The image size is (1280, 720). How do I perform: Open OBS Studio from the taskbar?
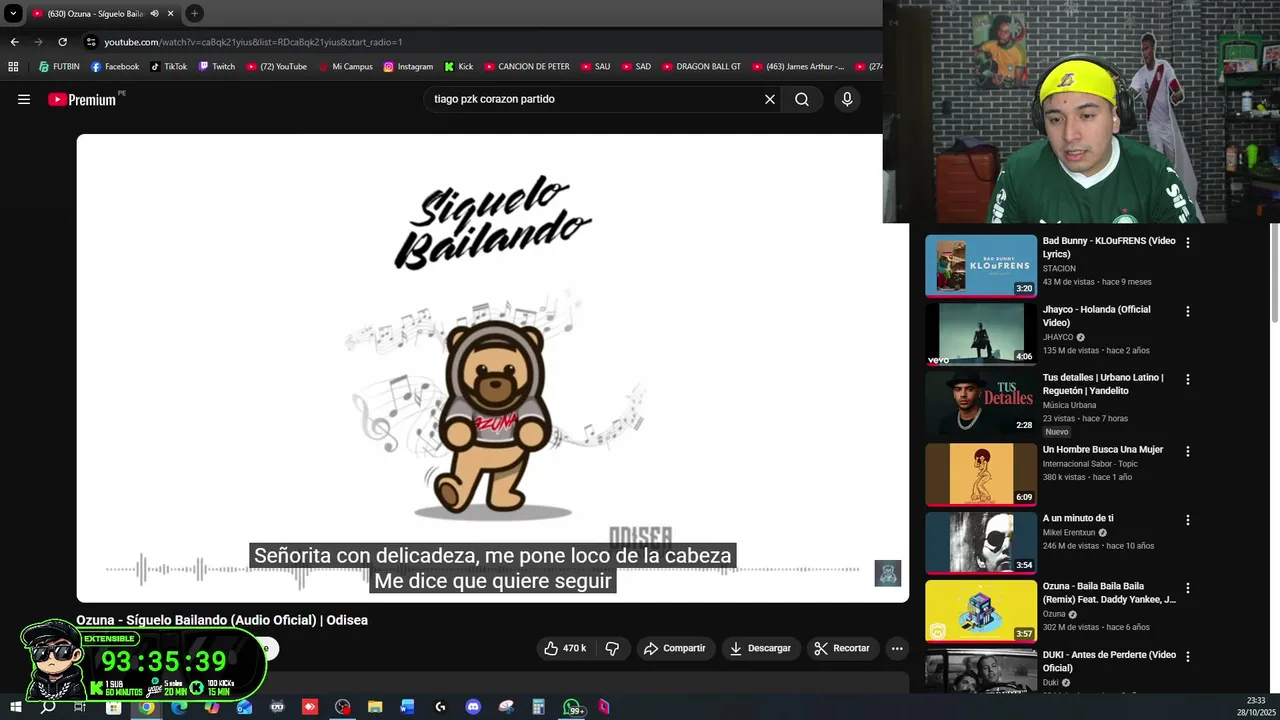(x=343, y=707)
